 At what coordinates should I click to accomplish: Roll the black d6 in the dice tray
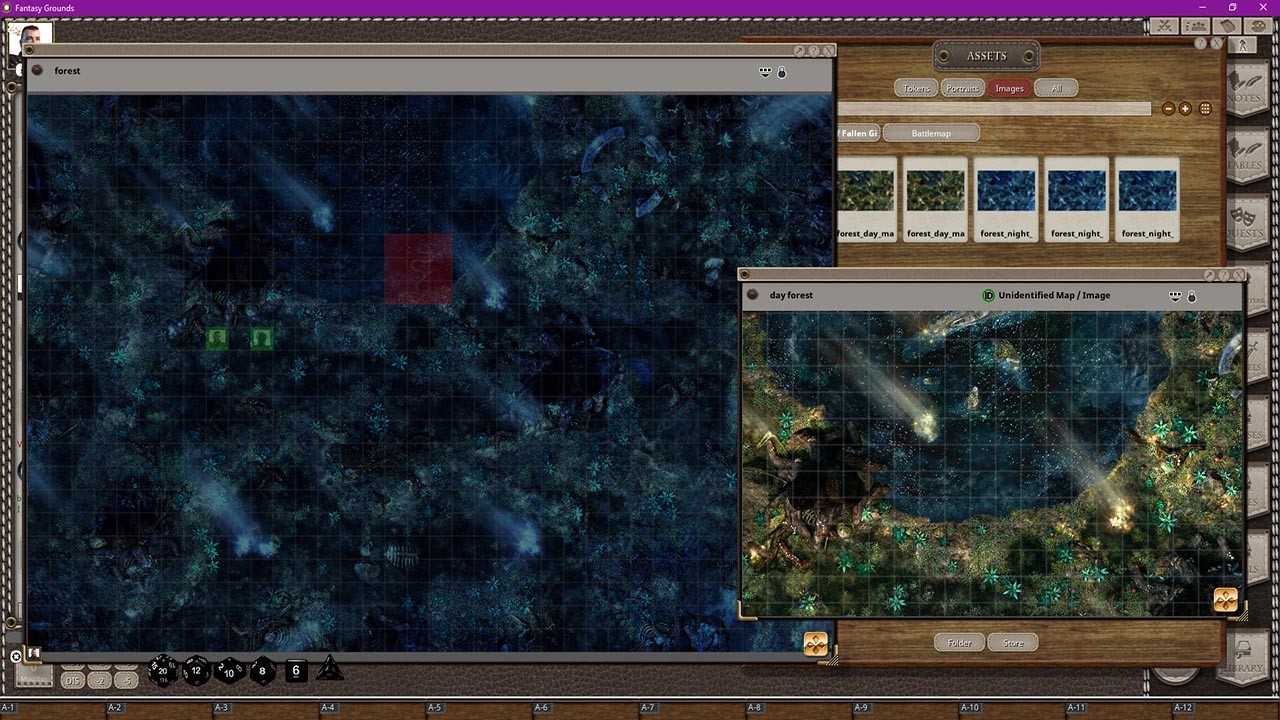[x=295, y=671]
